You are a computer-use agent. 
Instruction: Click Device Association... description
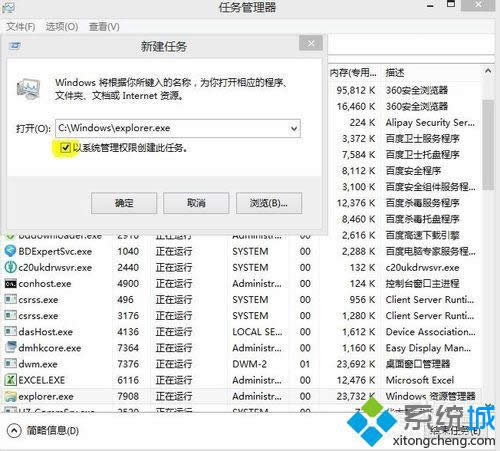tap(430, 332)
